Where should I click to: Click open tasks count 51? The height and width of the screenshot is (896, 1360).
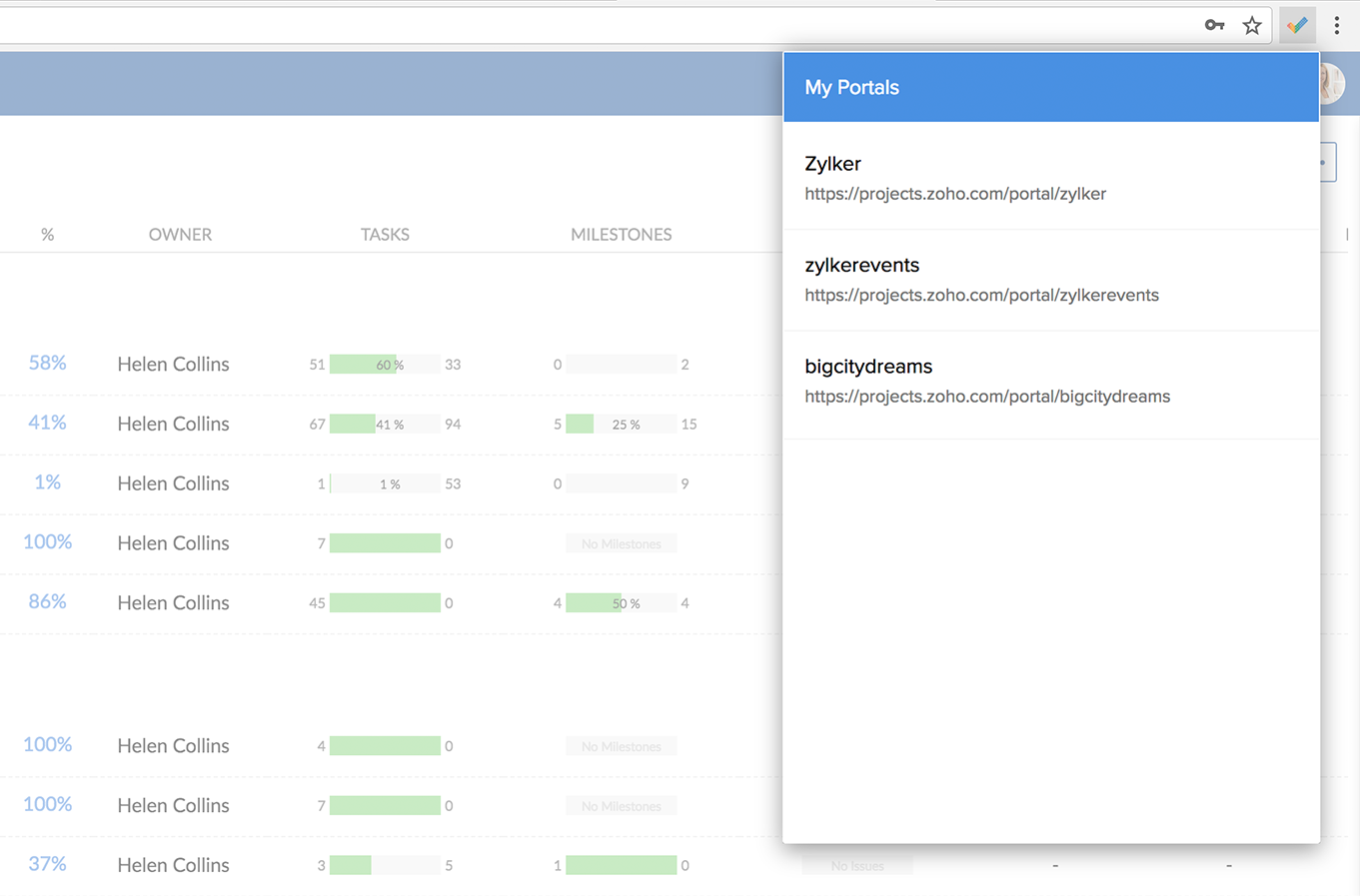click(317, 365)
